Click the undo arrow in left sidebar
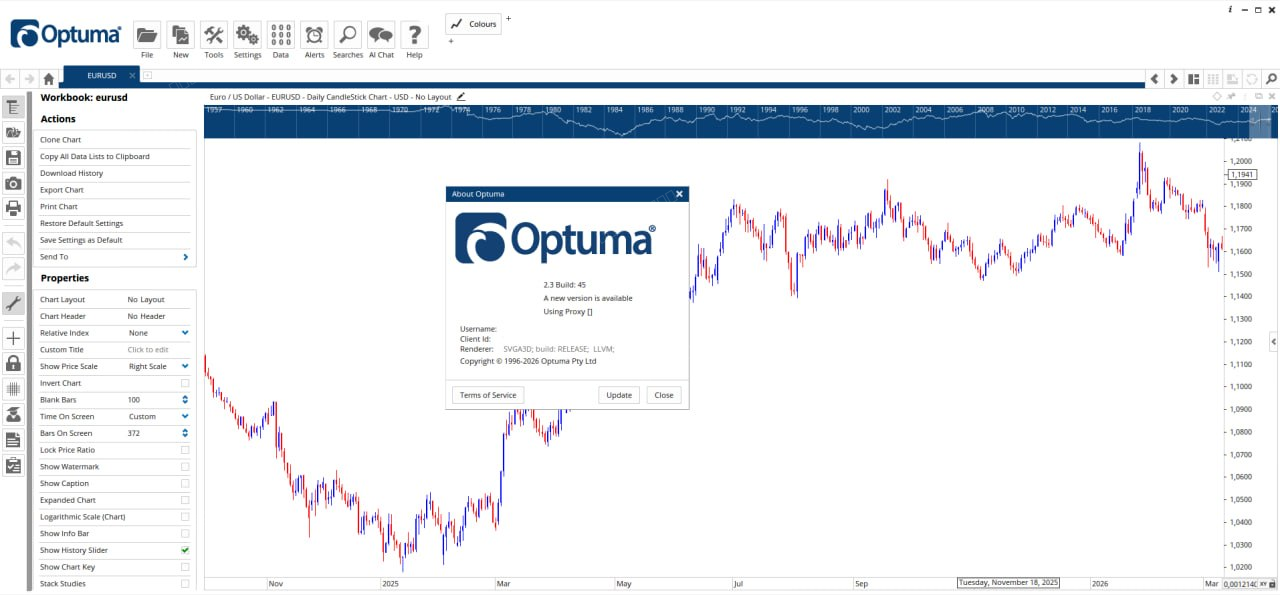This screenshot has height=595, width=1280. pyautogui.click(x=13, y=243)
